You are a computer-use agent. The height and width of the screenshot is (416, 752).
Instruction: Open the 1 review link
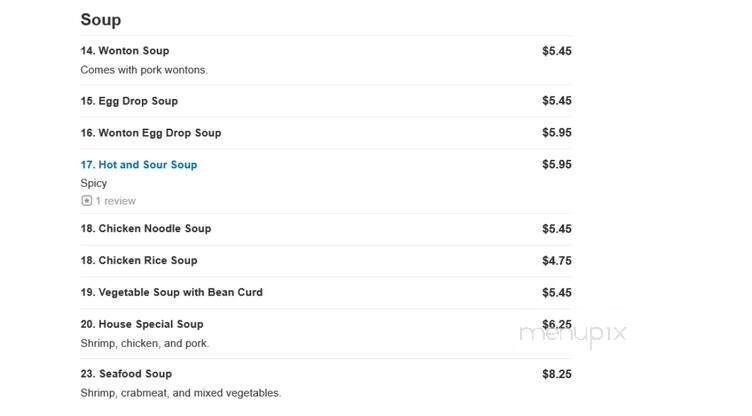116,201
